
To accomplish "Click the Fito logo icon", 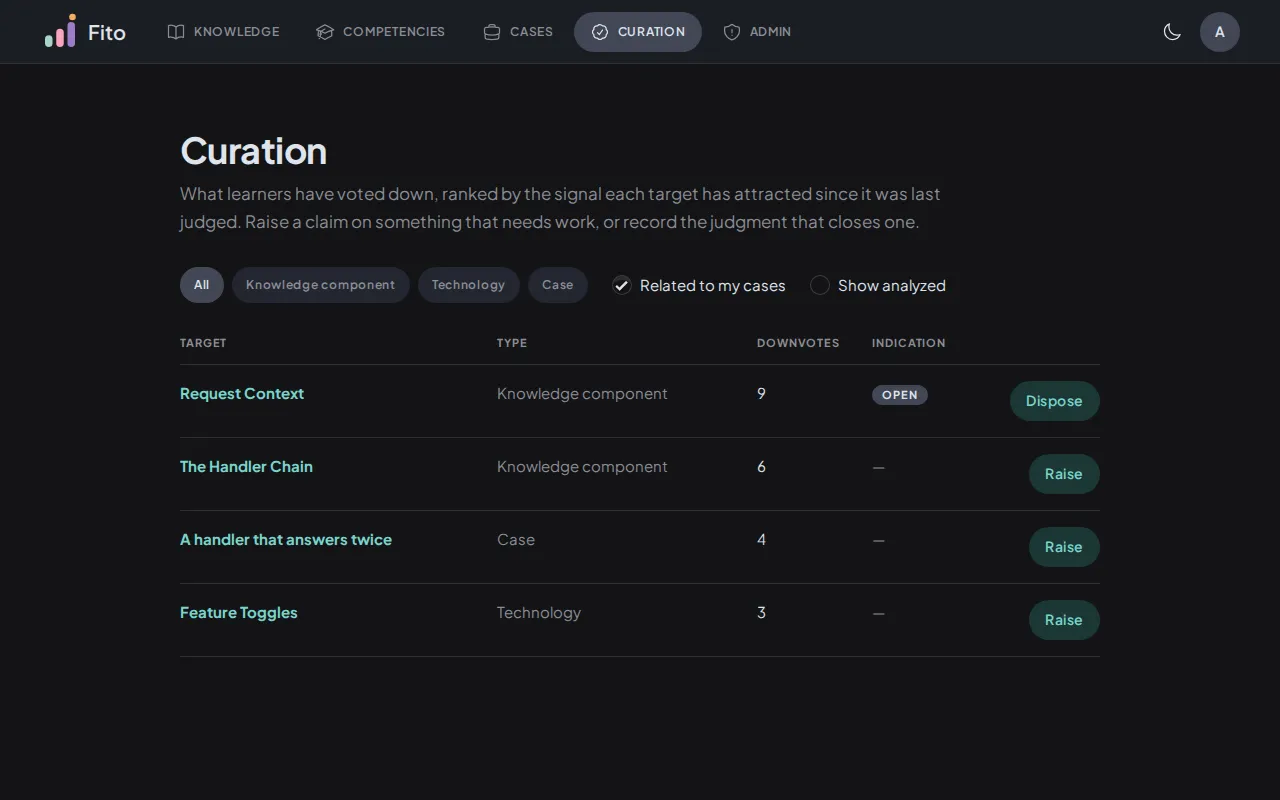I will coord(60,31).
